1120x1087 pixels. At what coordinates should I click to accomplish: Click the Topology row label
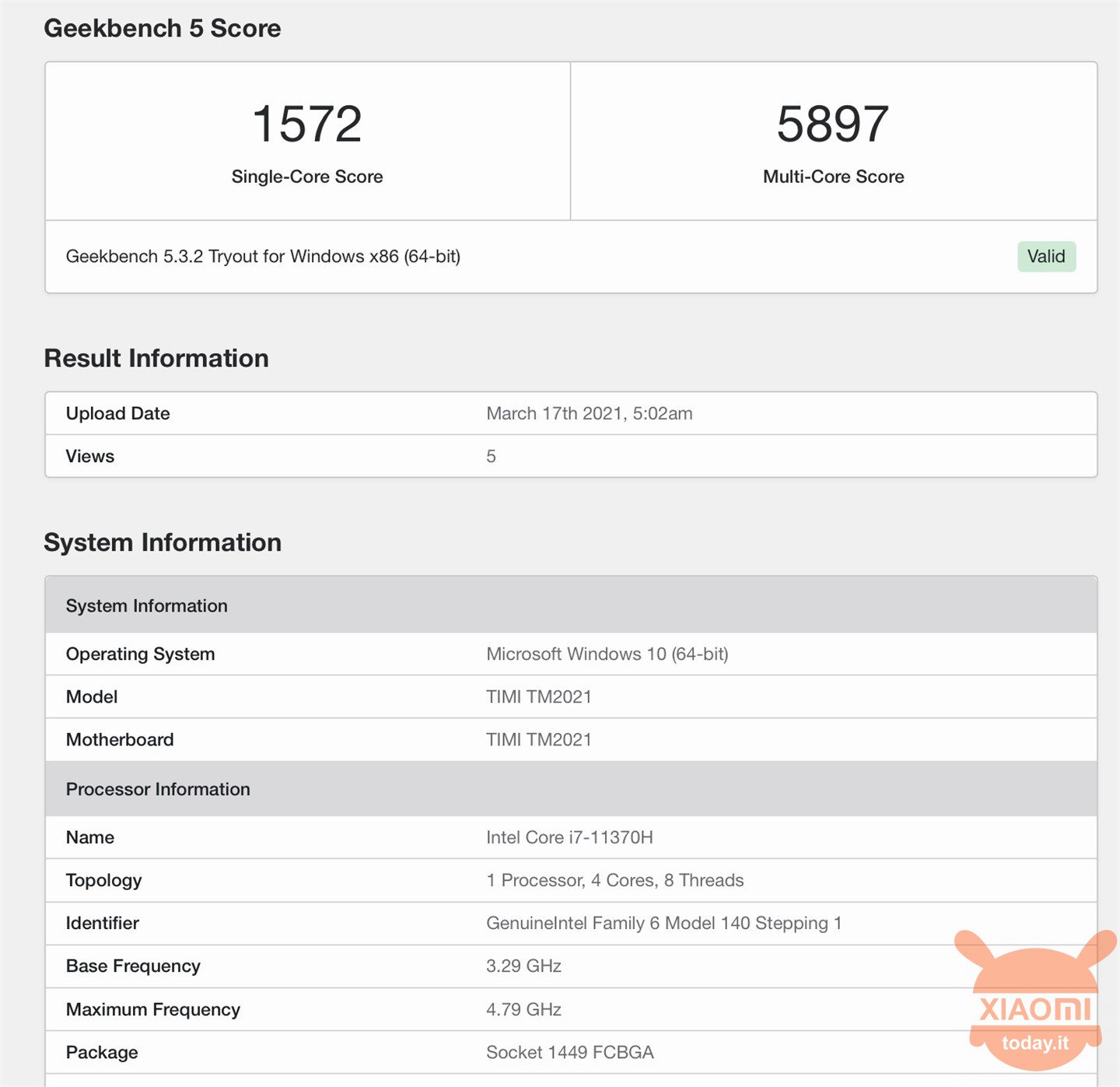point(104,880)
